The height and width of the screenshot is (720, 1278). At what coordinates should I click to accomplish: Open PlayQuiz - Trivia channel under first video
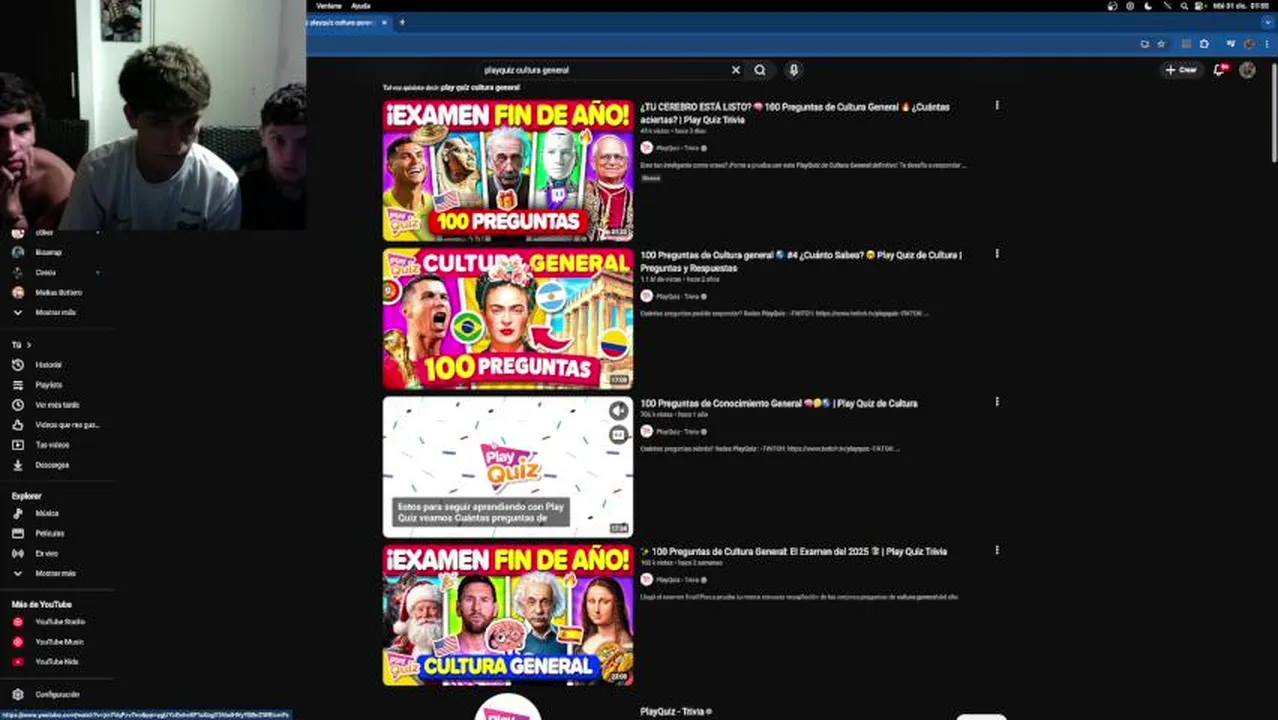678,148
